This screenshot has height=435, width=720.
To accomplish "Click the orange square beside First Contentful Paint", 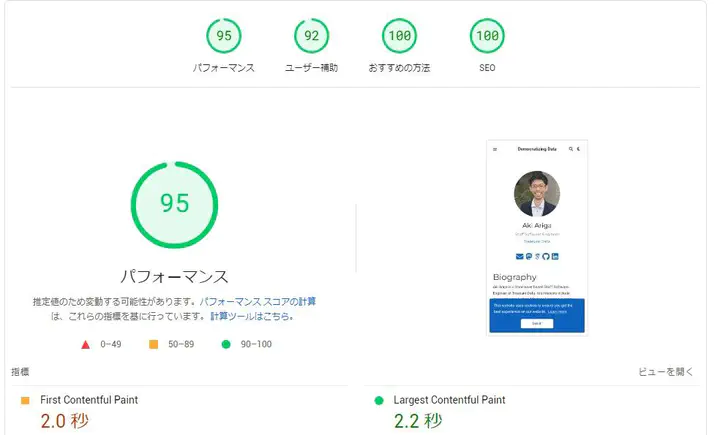I will click(x=25, y=401).
